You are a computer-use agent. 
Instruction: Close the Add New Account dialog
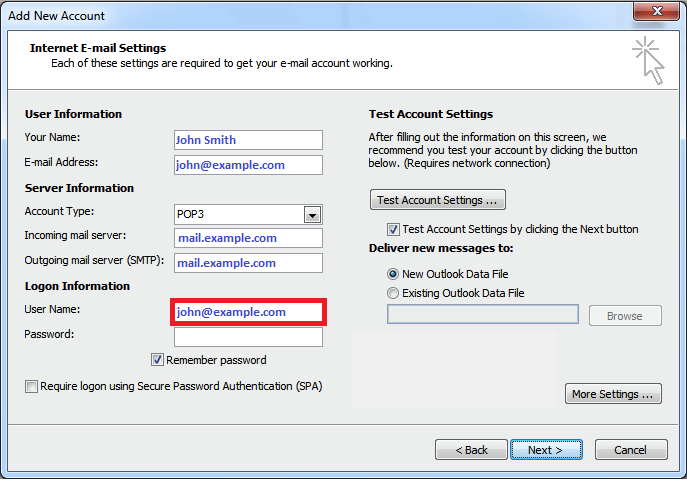(656, 11)
